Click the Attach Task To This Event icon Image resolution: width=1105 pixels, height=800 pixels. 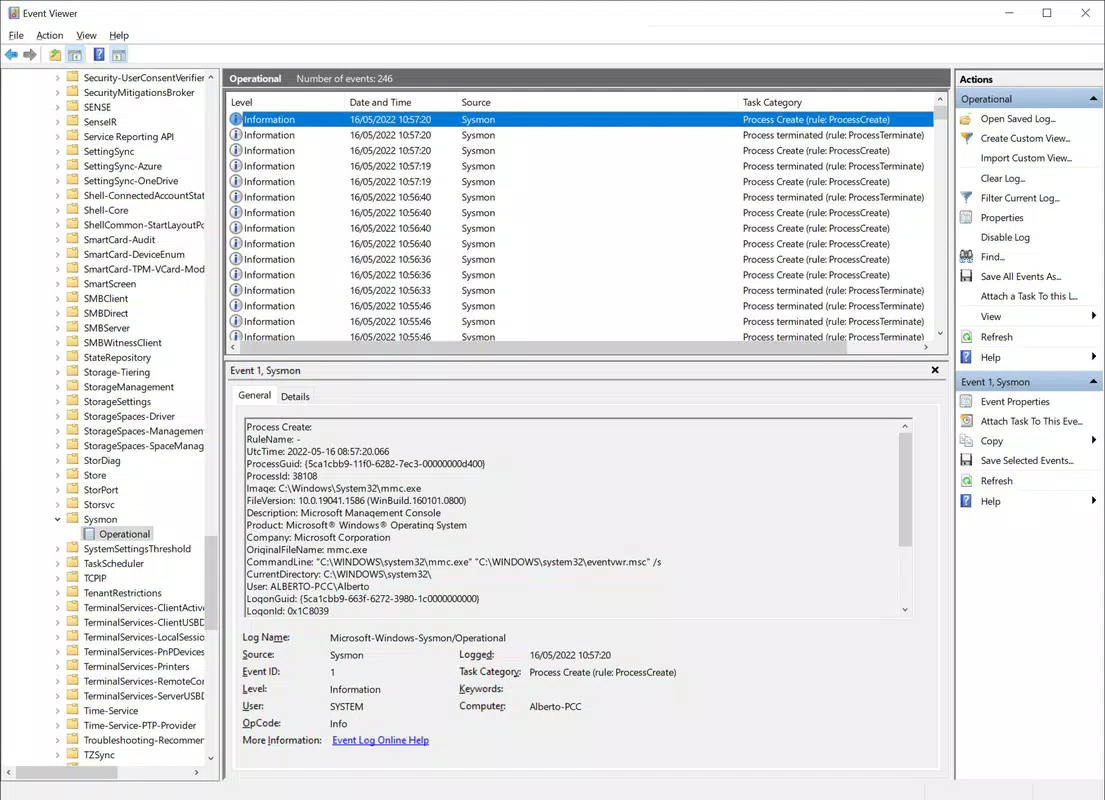966,421
